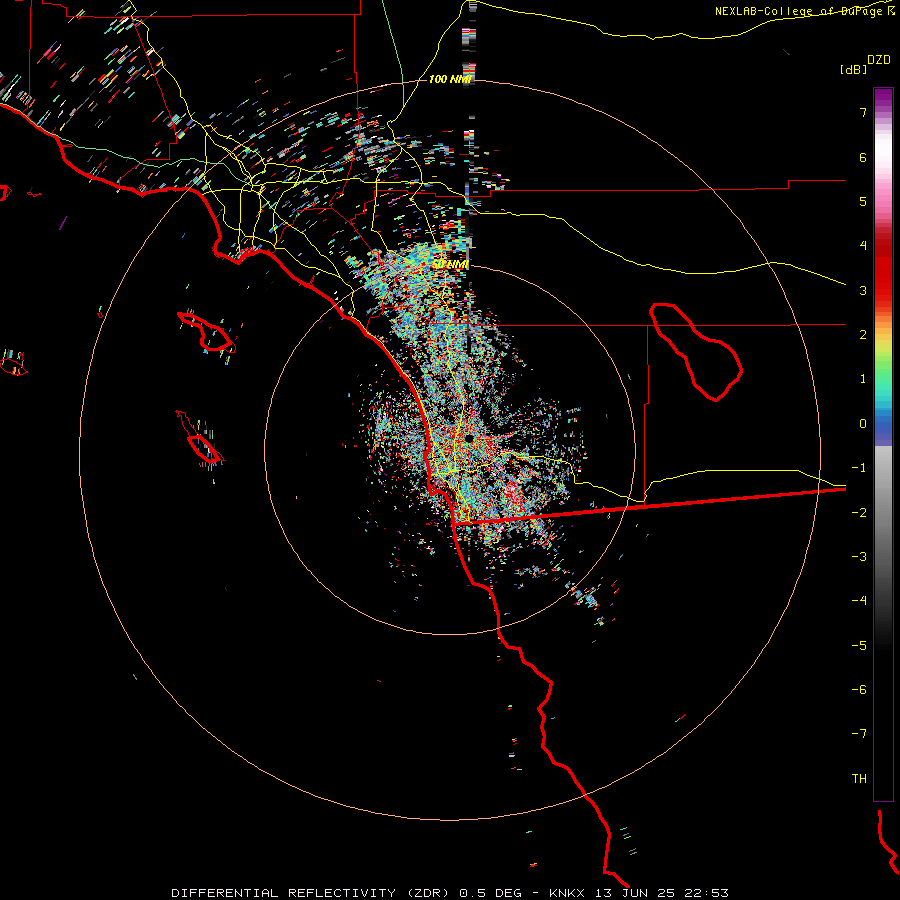Click the black radar site dot at center
Image resolution: width=900 pixels, height=900 pixels.
click(x=470, y=439)
